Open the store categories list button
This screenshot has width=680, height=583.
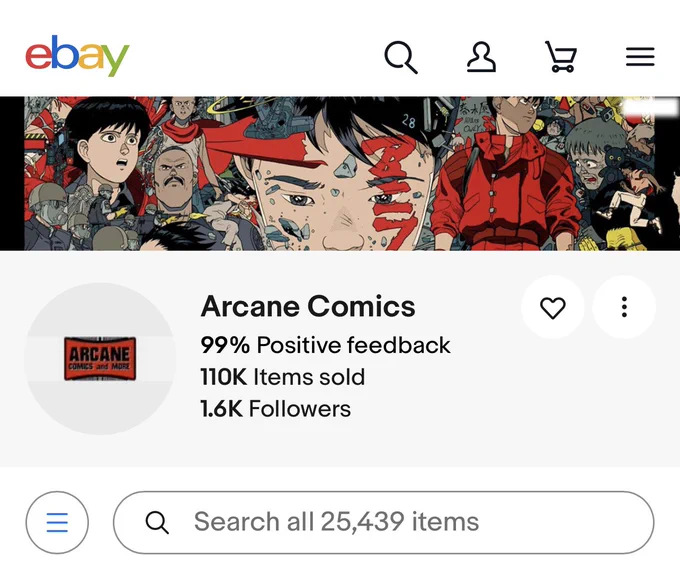[57, 522]
